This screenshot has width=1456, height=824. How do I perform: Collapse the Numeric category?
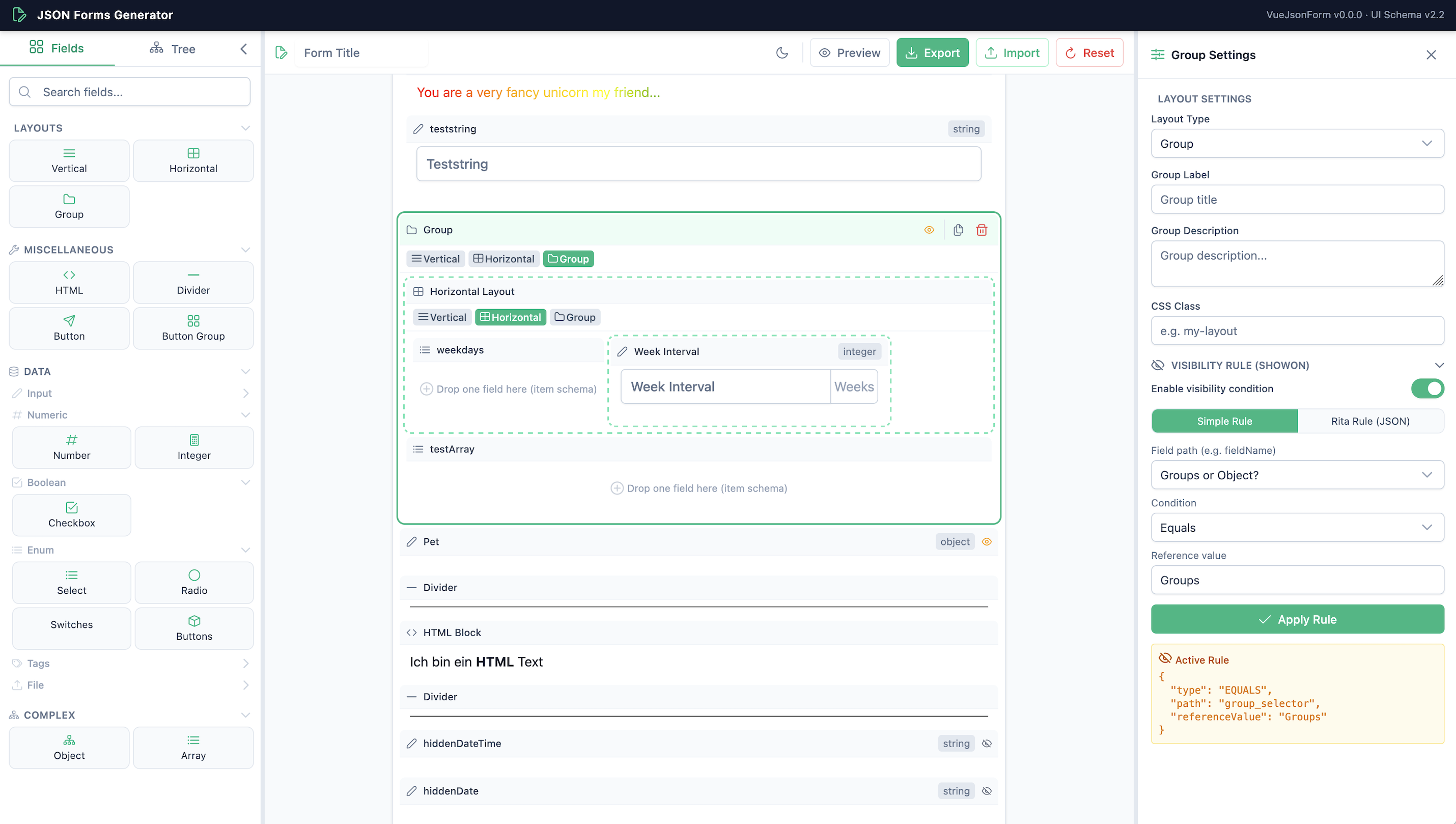(x=245, y=415)
